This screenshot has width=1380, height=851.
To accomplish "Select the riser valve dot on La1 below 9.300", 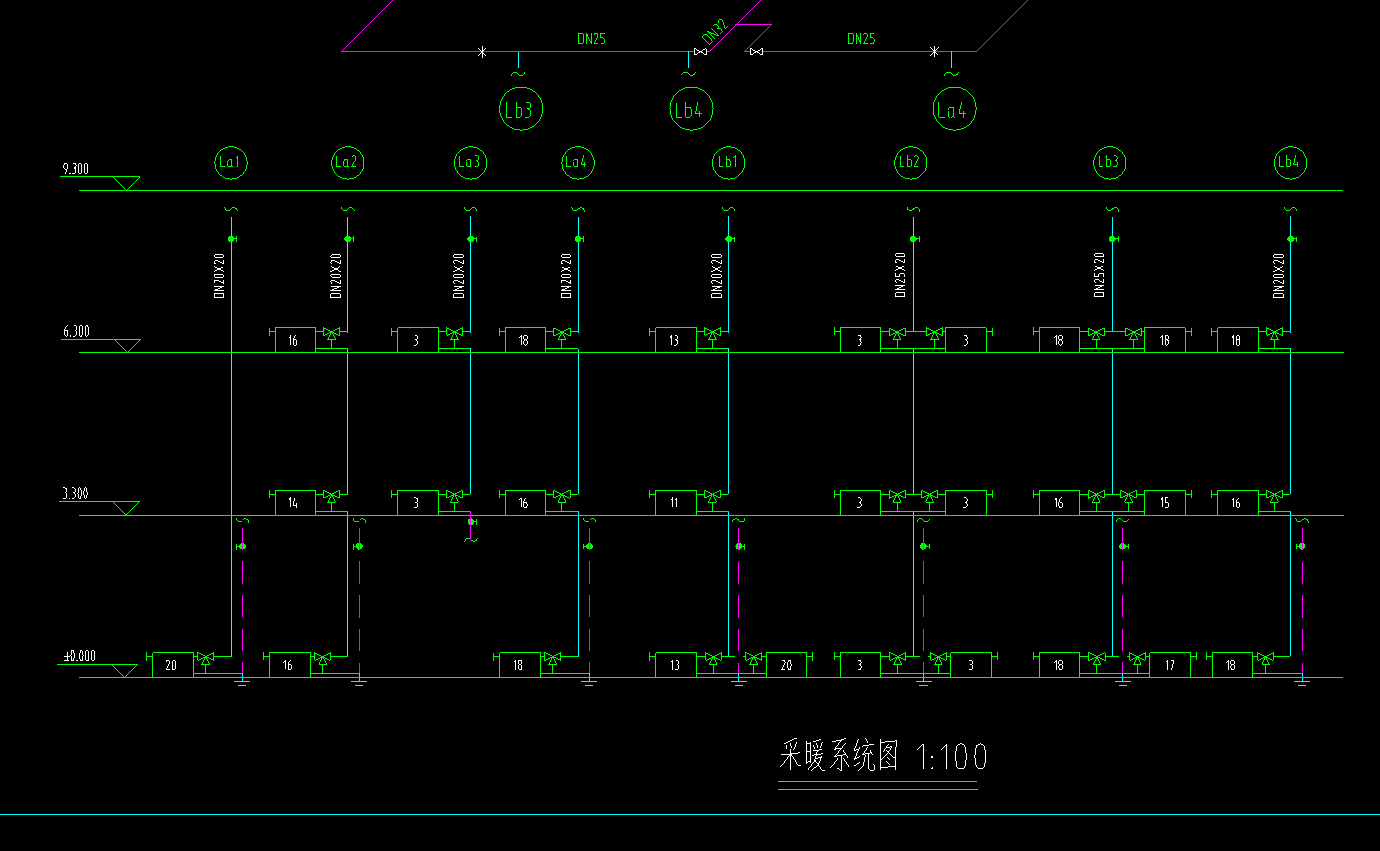I will point(231,239).
